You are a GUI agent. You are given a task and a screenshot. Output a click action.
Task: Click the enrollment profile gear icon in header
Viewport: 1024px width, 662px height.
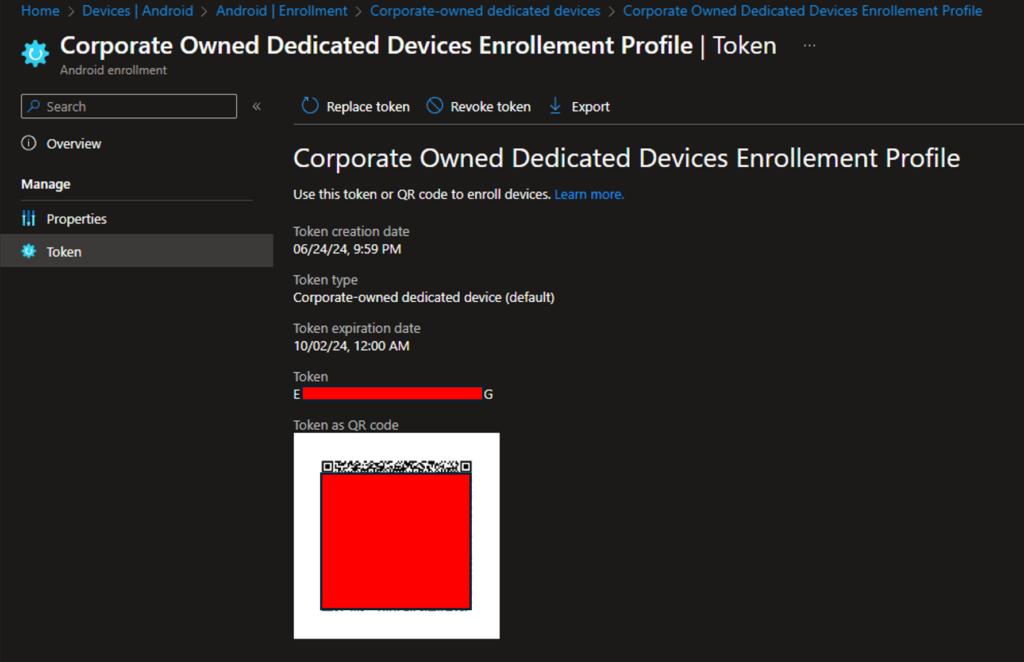(35, 53)
